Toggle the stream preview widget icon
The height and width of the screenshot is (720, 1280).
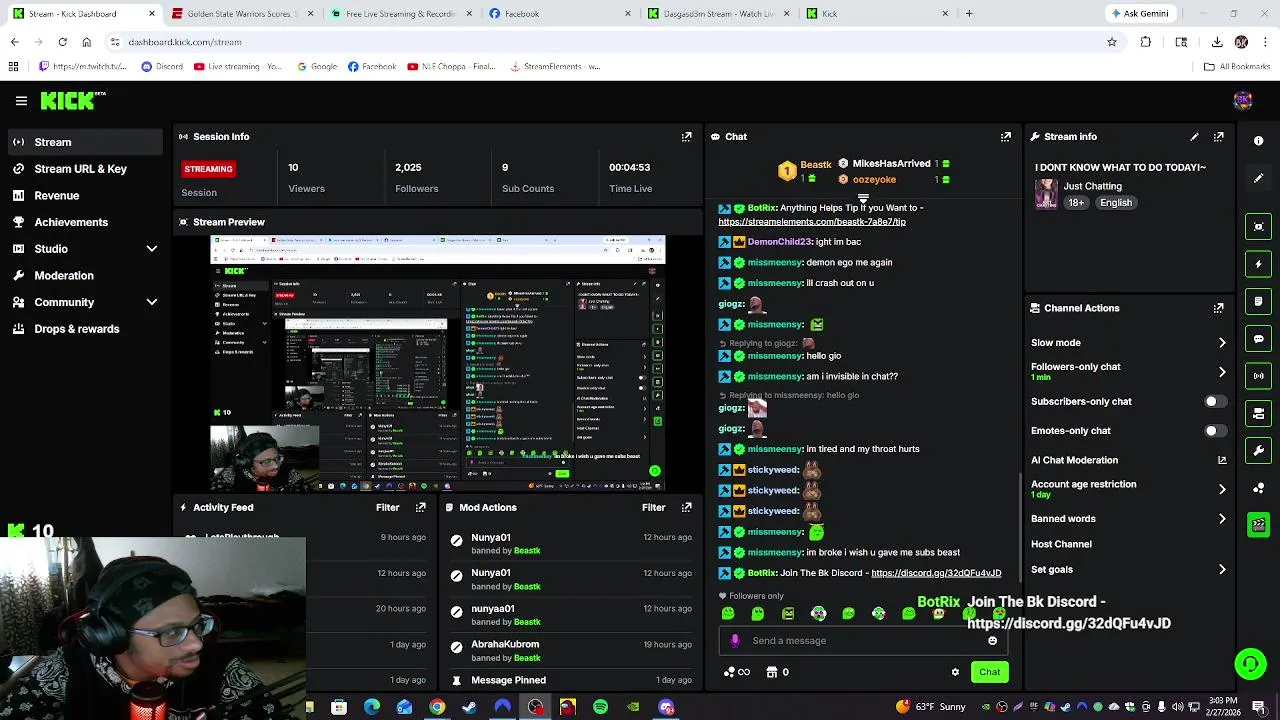1259,227
